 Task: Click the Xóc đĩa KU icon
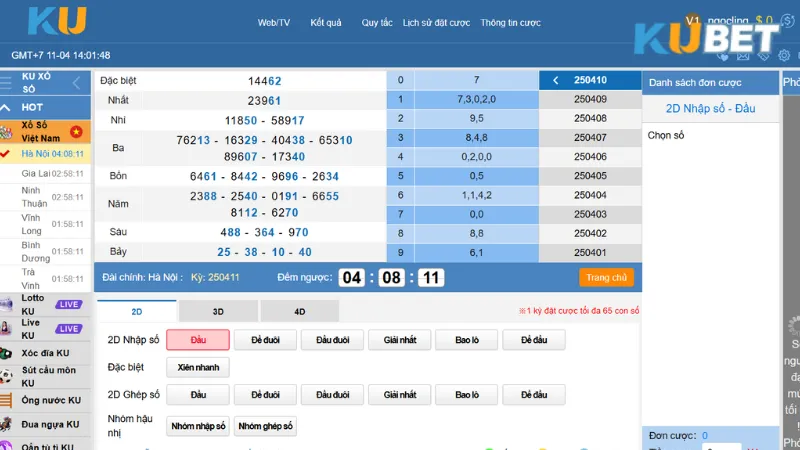coord(7,353)
